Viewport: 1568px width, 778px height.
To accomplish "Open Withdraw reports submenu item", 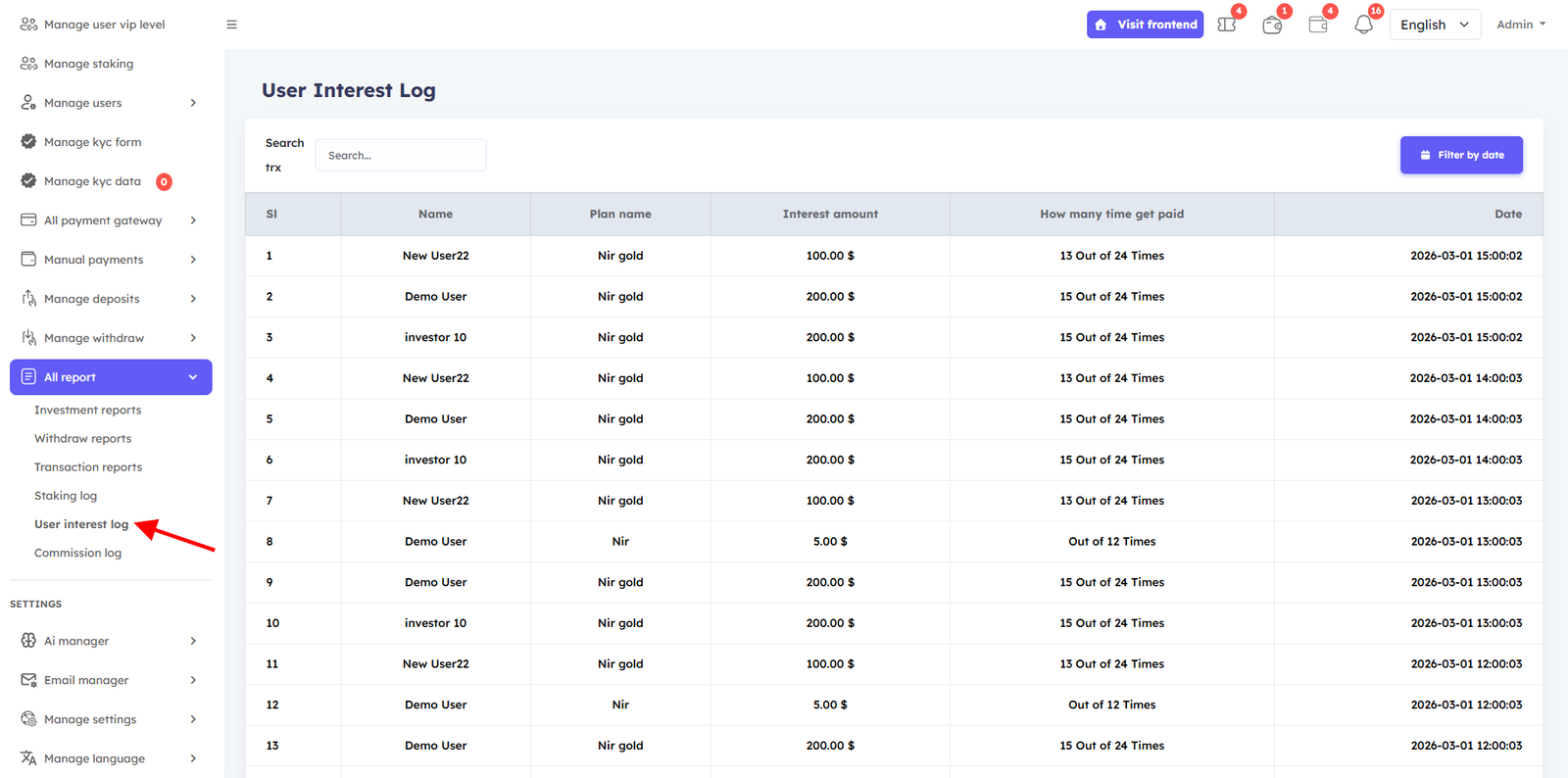I will (x=82, y=438).
